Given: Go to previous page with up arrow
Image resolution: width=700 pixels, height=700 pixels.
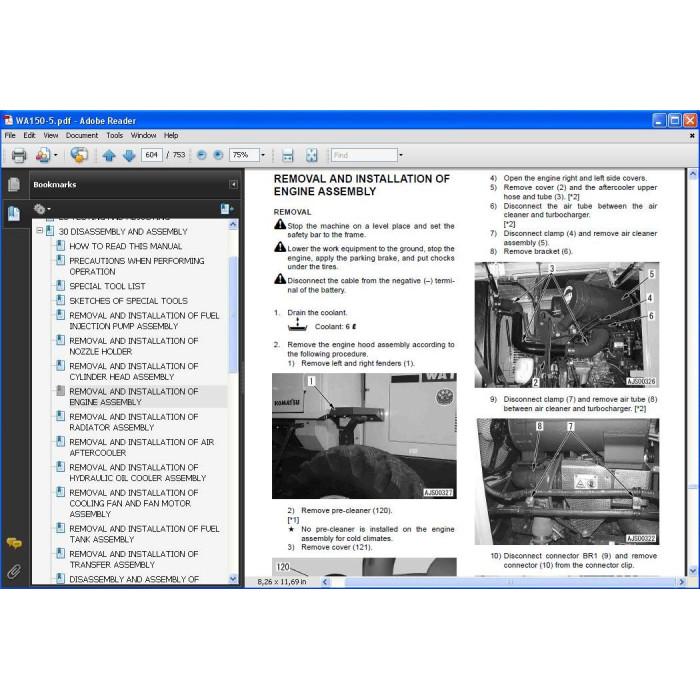Looking at the screenshot, I should coord(109,155).
